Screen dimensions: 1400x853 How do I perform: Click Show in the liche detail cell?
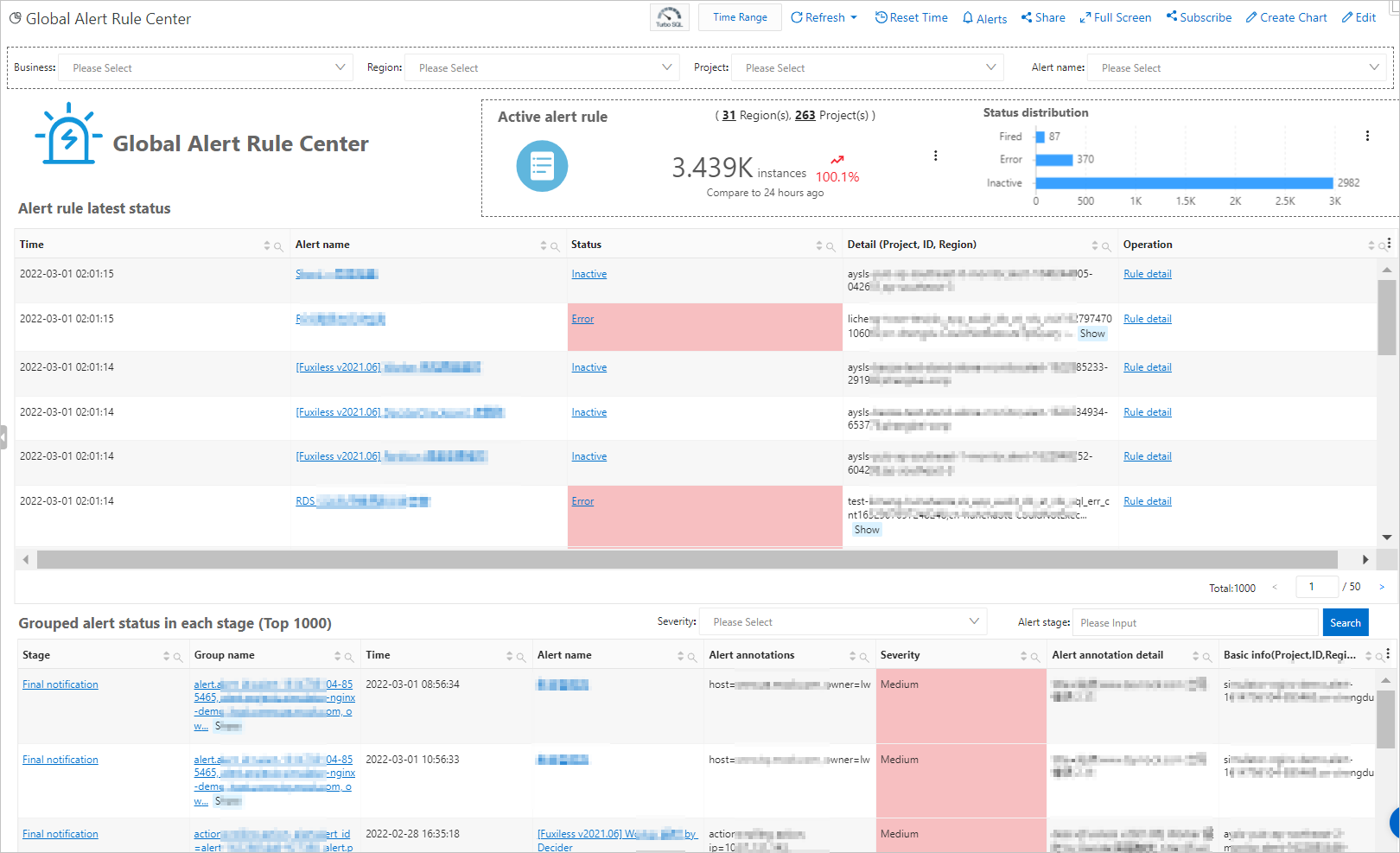click(1092, 334)
